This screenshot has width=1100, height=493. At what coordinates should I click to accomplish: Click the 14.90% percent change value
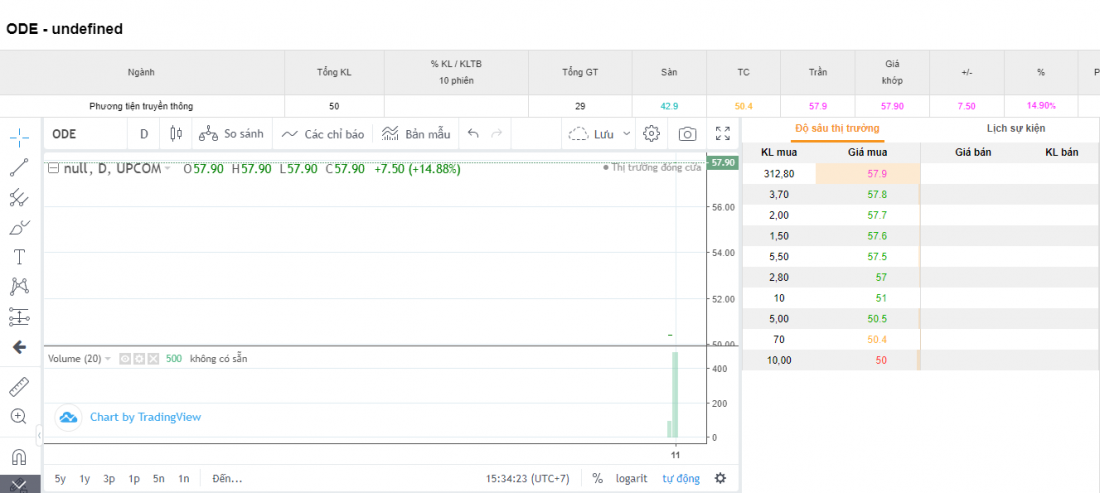click(1041, 106)
